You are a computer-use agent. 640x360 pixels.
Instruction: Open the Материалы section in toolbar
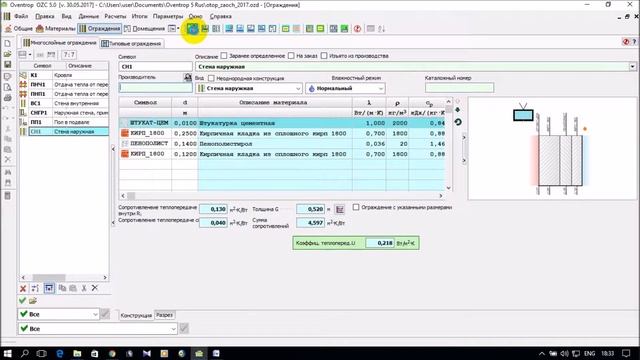click(56, 29)
